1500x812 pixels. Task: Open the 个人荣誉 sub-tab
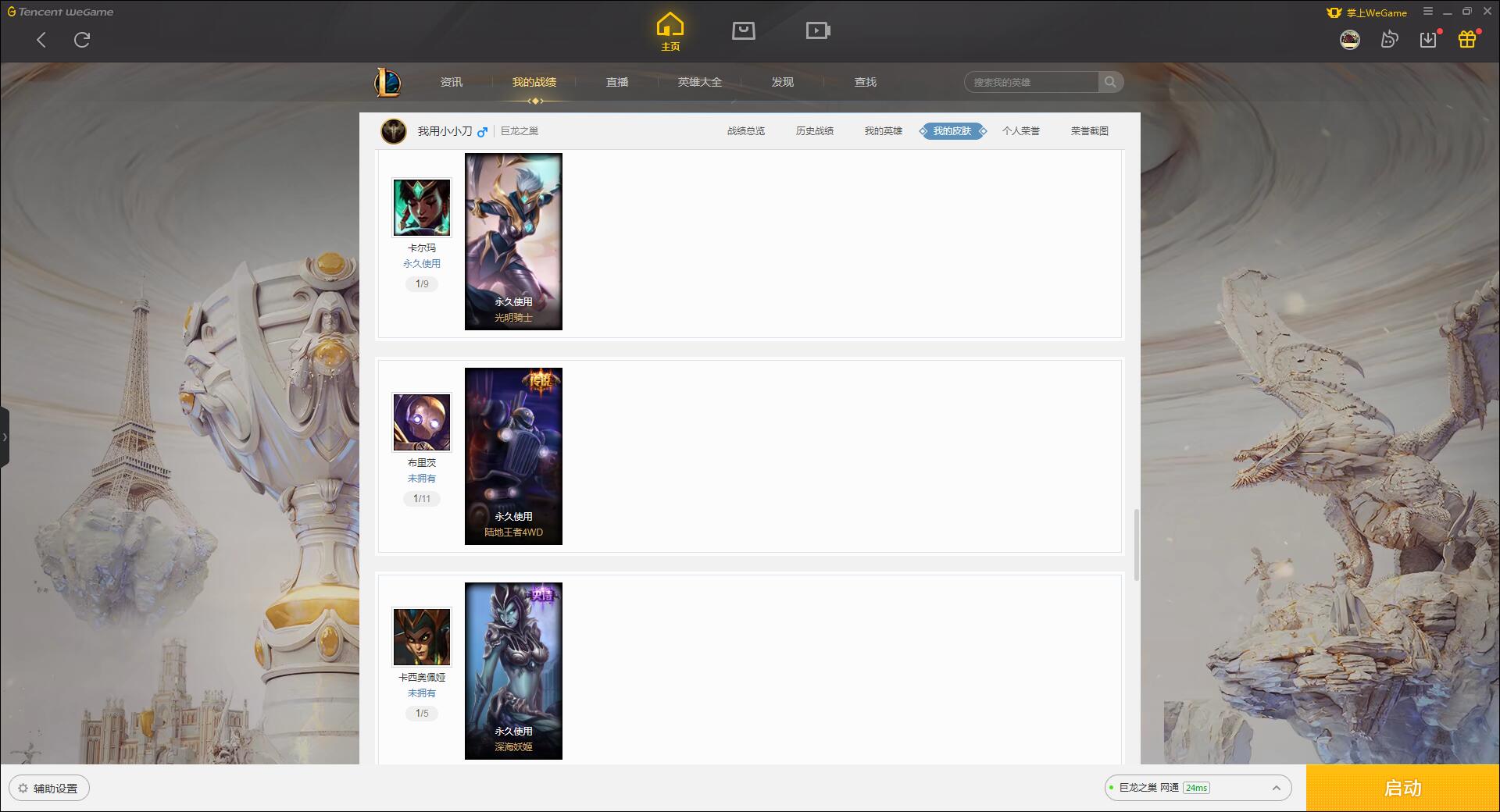(1021, 131)
